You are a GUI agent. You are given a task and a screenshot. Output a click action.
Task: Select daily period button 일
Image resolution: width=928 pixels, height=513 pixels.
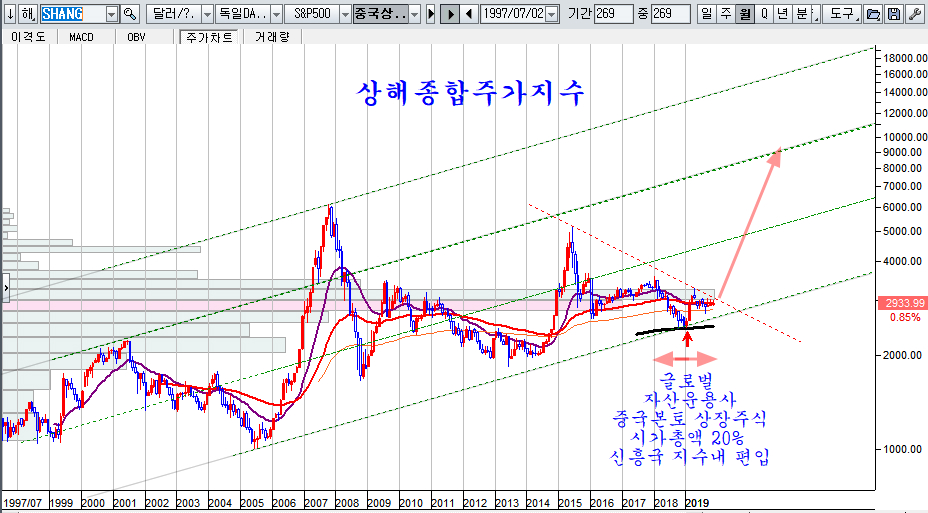point(705,14)
